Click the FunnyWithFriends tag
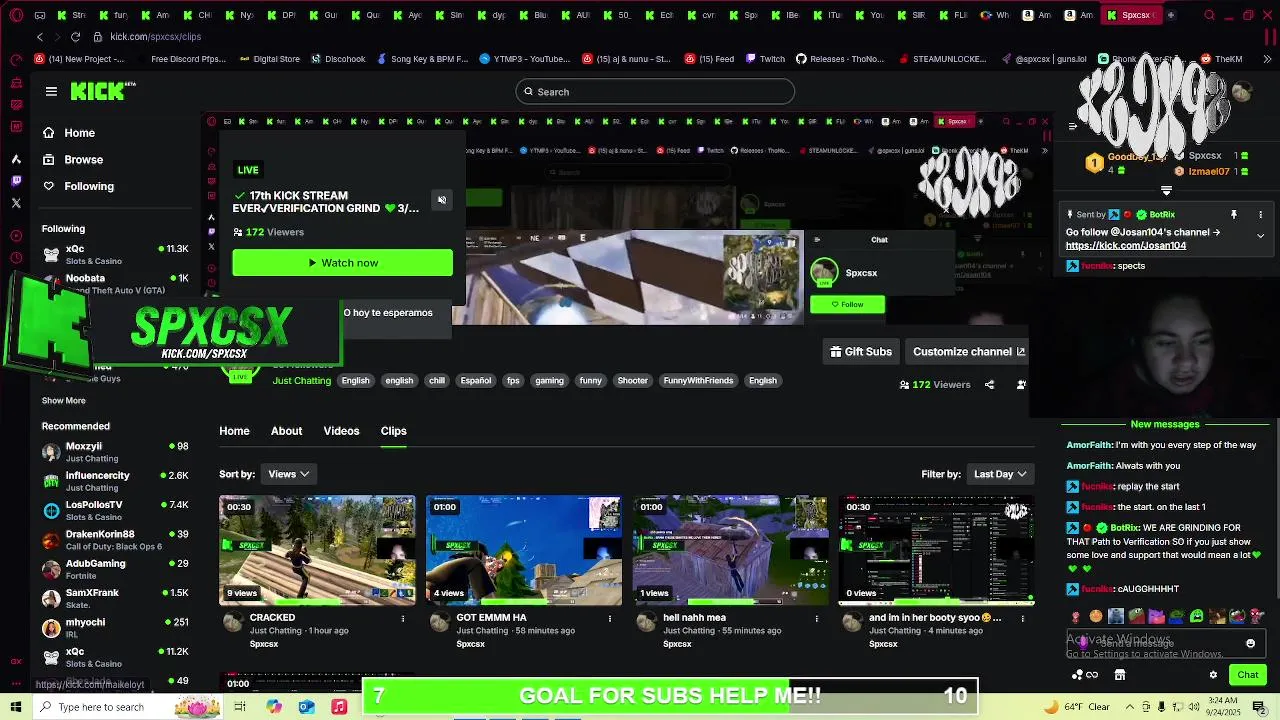 pyautogui.click(x=698, y=381)
